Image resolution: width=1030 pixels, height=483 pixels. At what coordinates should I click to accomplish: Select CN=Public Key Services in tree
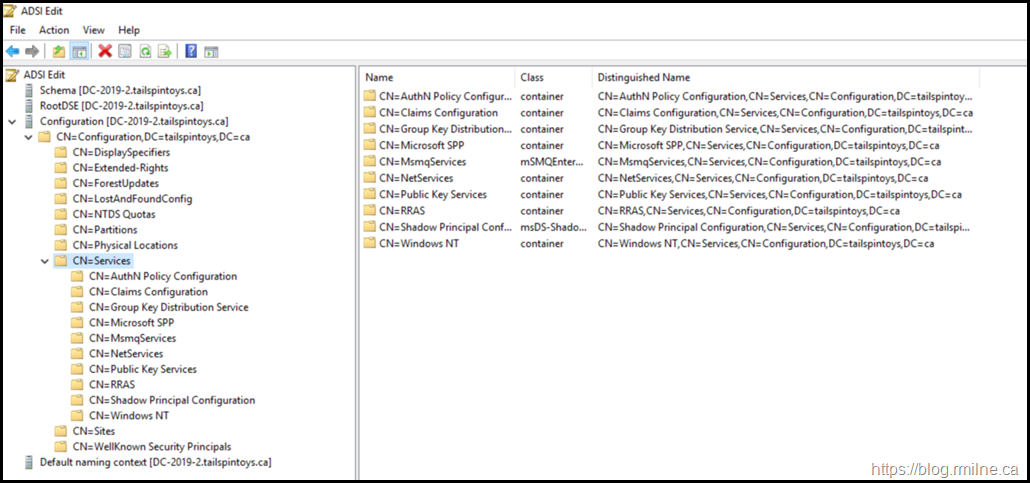click(142, 369)
